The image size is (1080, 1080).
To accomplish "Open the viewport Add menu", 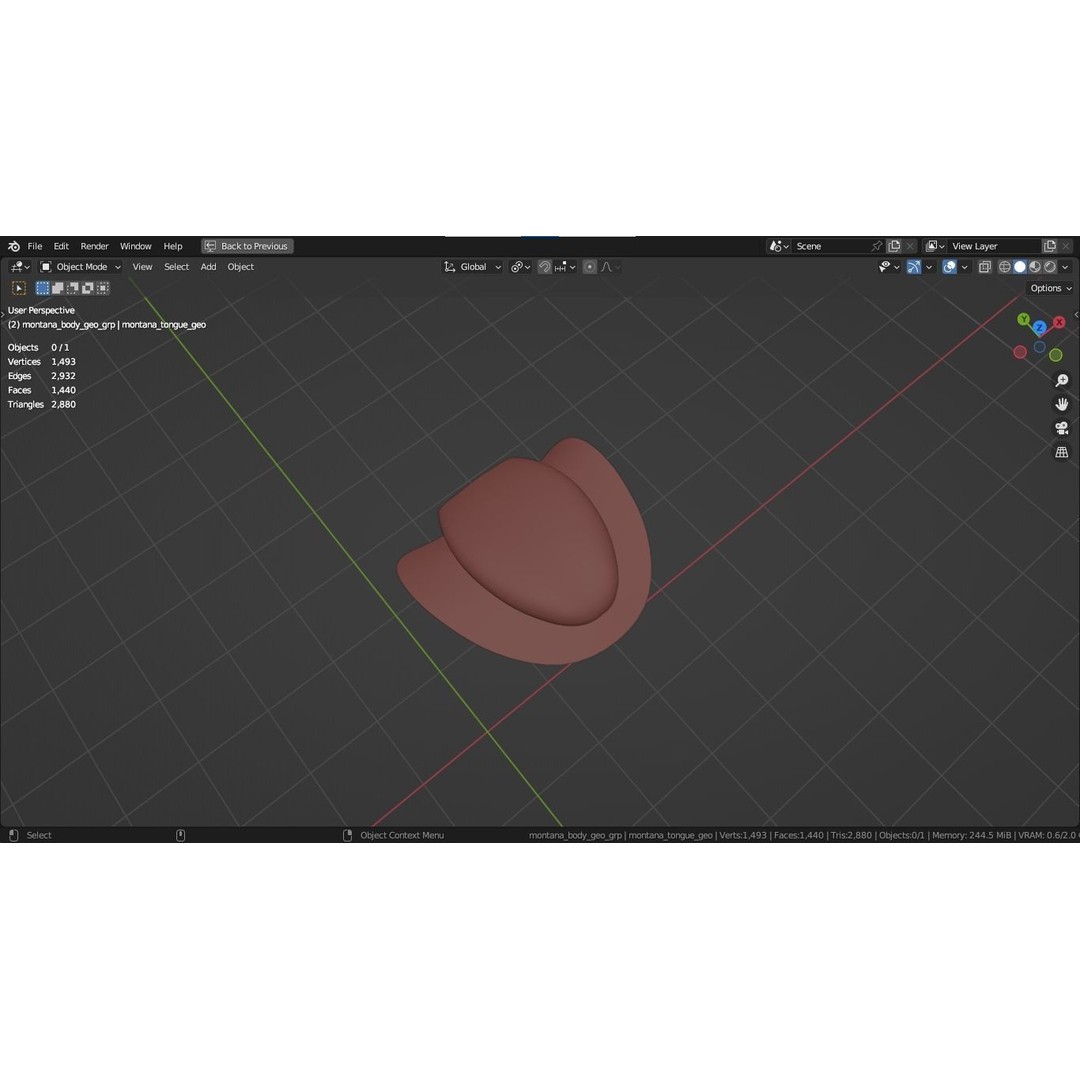I will pos(208,267).
